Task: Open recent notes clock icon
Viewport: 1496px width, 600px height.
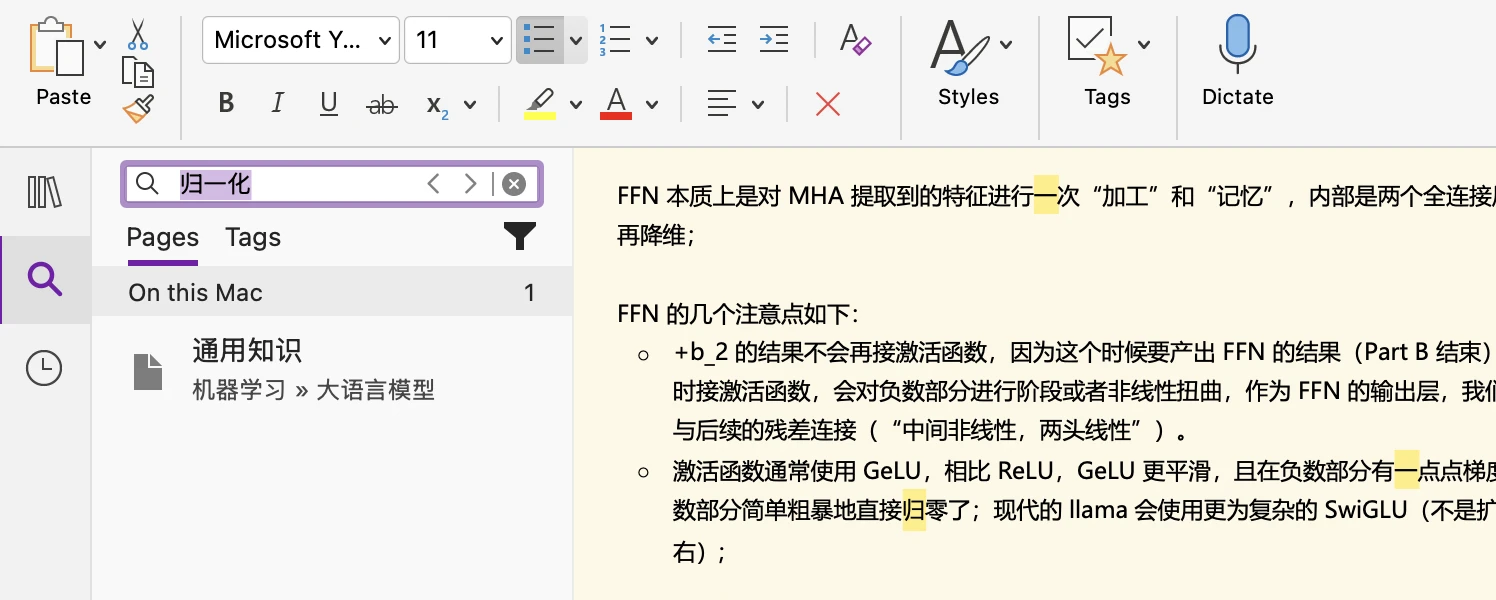Action: coord(44,368)
